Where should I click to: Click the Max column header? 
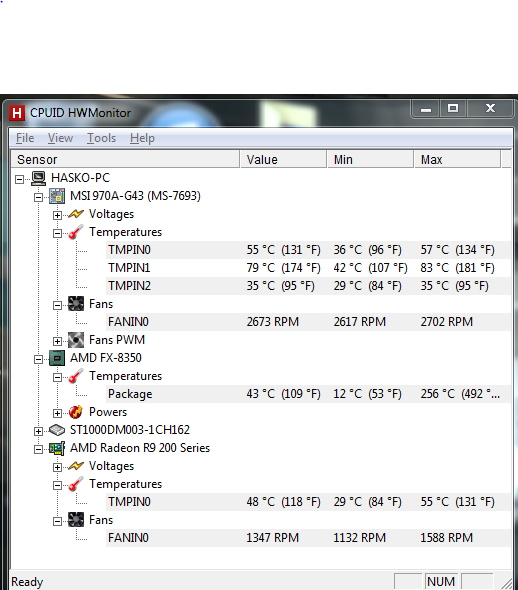457,160
